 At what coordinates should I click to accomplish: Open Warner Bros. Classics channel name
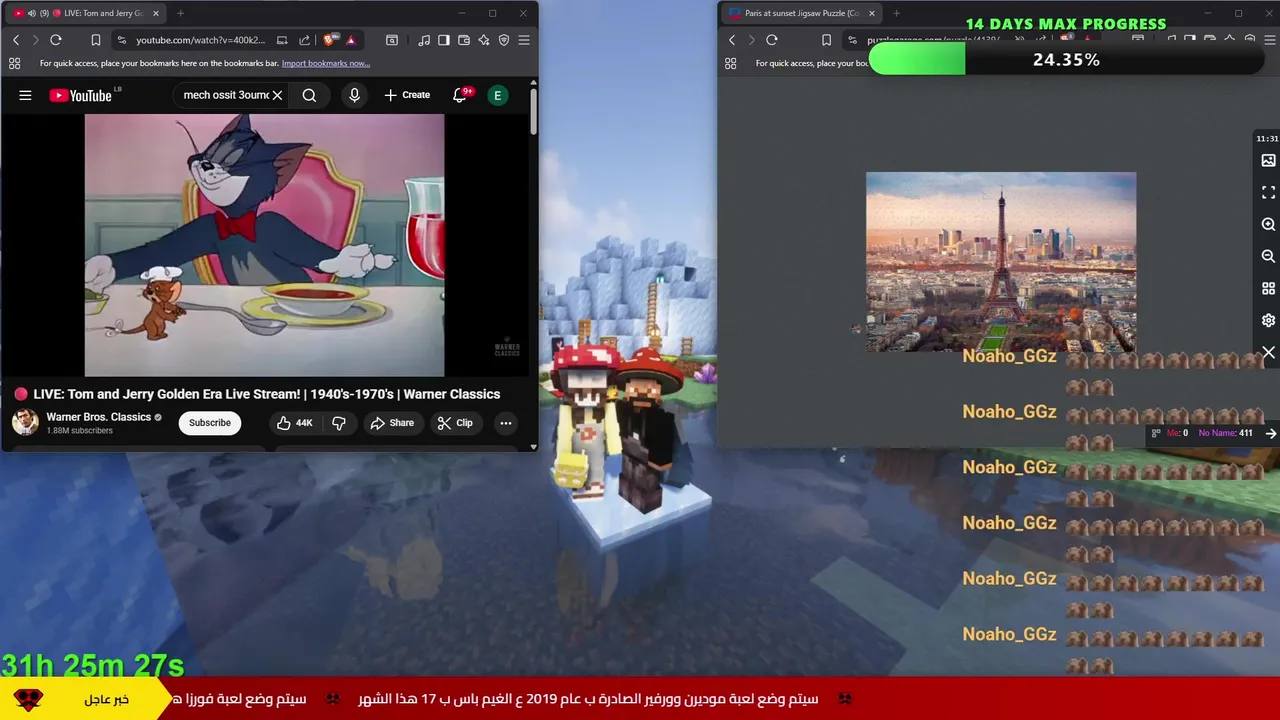[x=98, y=417]
